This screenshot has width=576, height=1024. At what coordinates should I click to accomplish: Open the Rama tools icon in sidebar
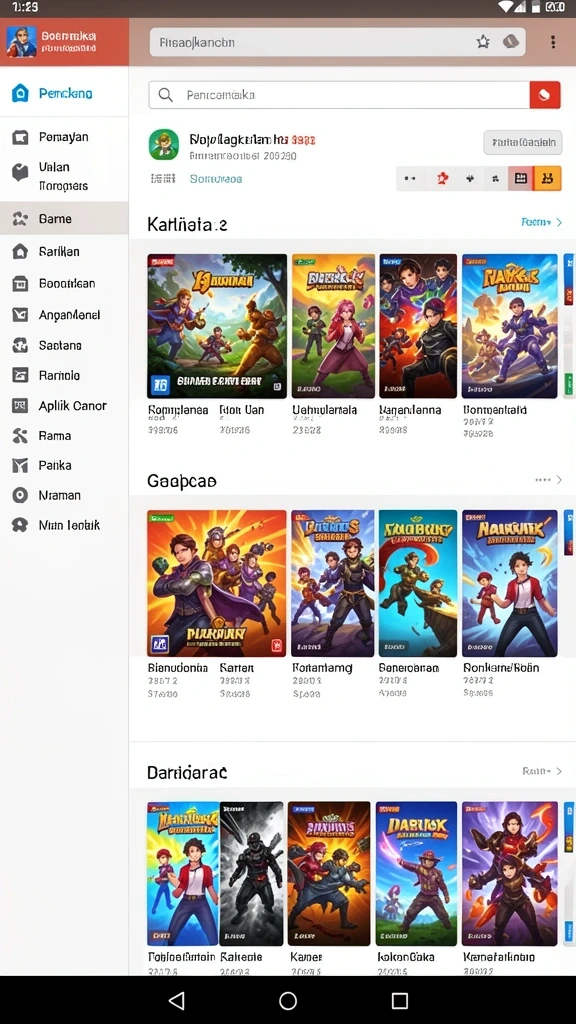(x=21, y=436)
